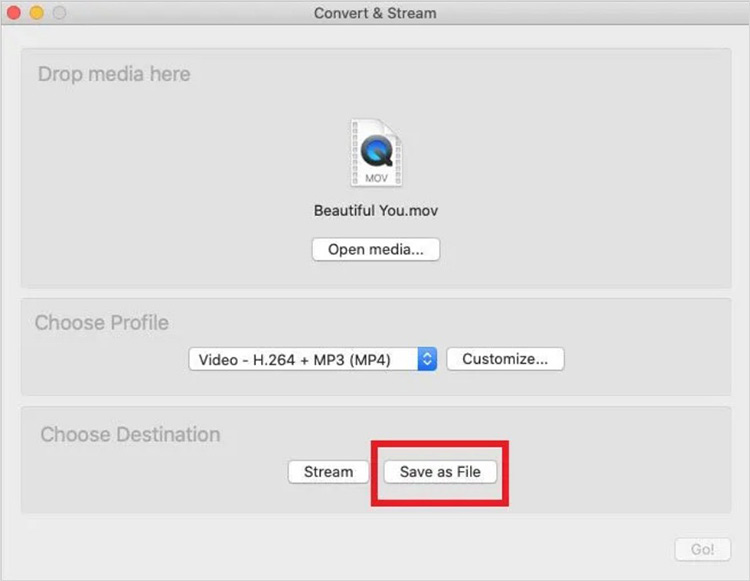Minimize window with the yellow button
750x581 pixels.
point(37,13)
